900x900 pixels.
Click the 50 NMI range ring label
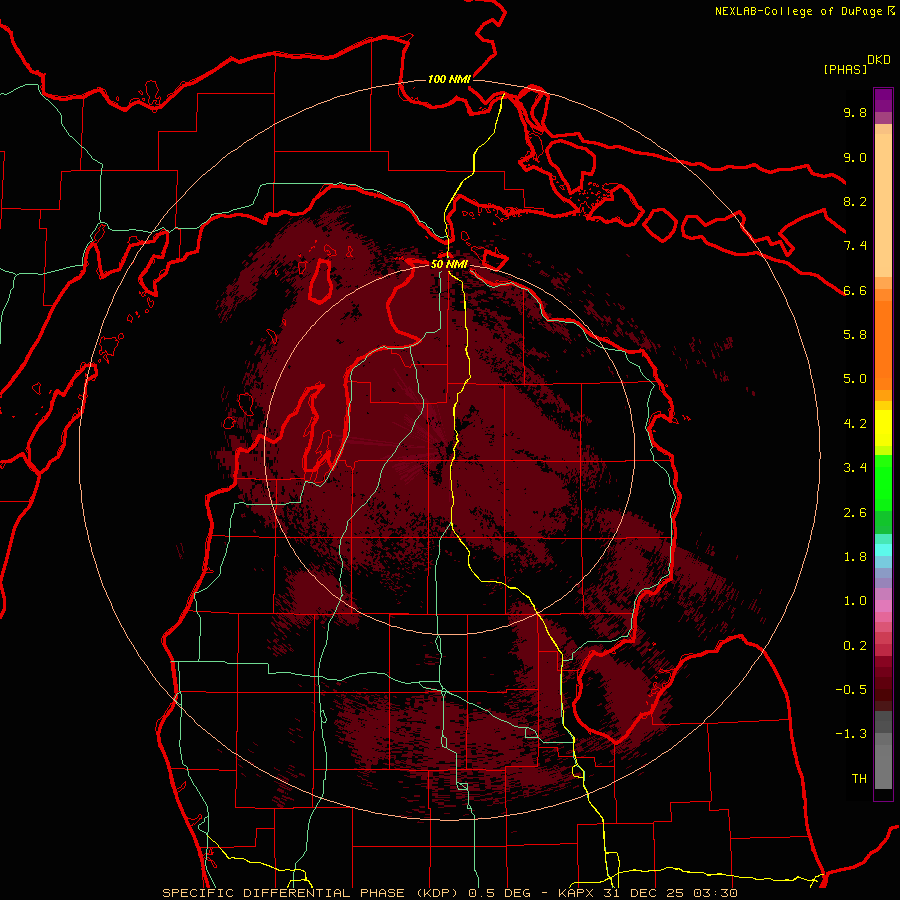(x=449, y=264)
